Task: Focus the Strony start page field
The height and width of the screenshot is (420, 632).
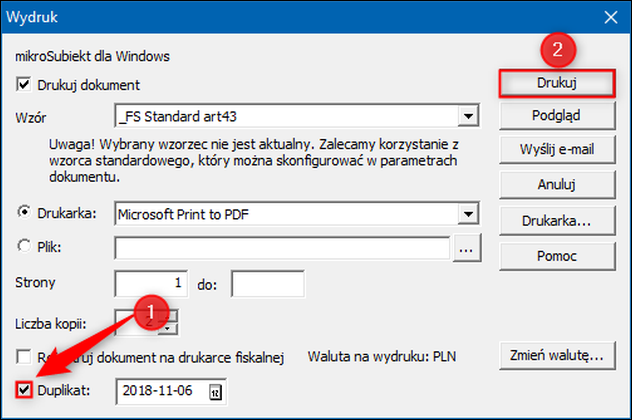Action: click(151, 284)
